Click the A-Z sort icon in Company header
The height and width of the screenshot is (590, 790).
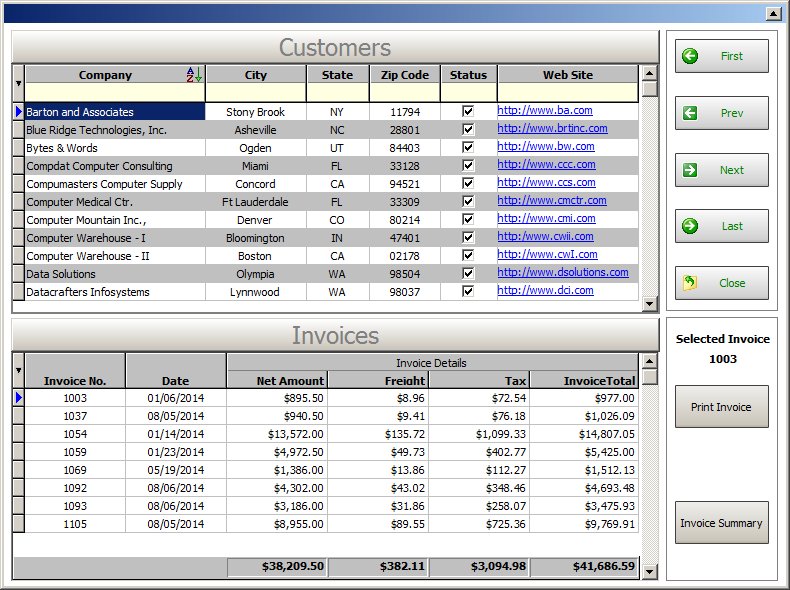194,75
